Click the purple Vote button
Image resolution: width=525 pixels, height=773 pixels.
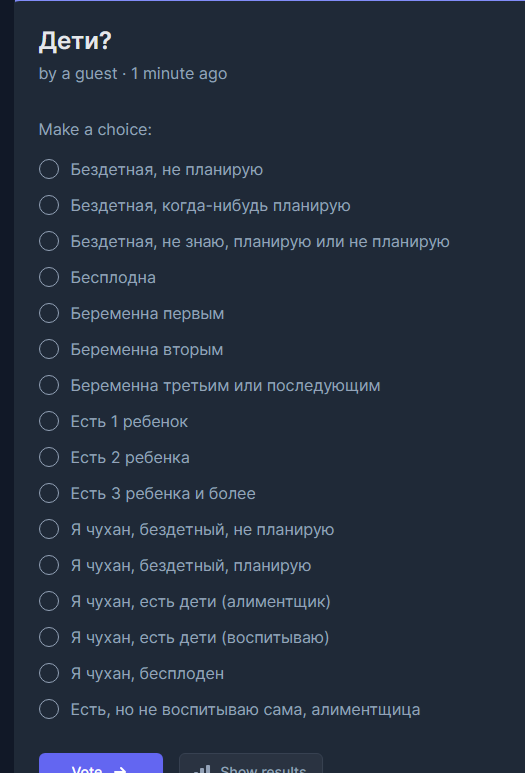point(101,764)
